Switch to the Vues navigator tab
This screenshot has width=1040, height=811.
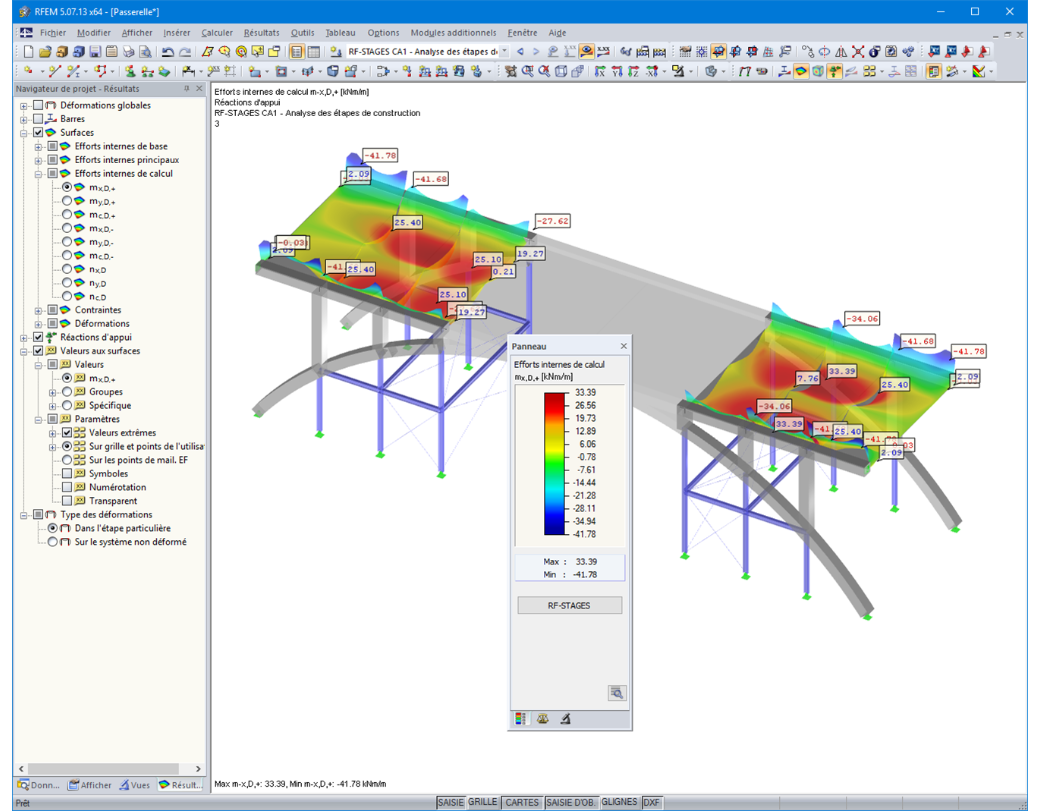tap(135, 785)
